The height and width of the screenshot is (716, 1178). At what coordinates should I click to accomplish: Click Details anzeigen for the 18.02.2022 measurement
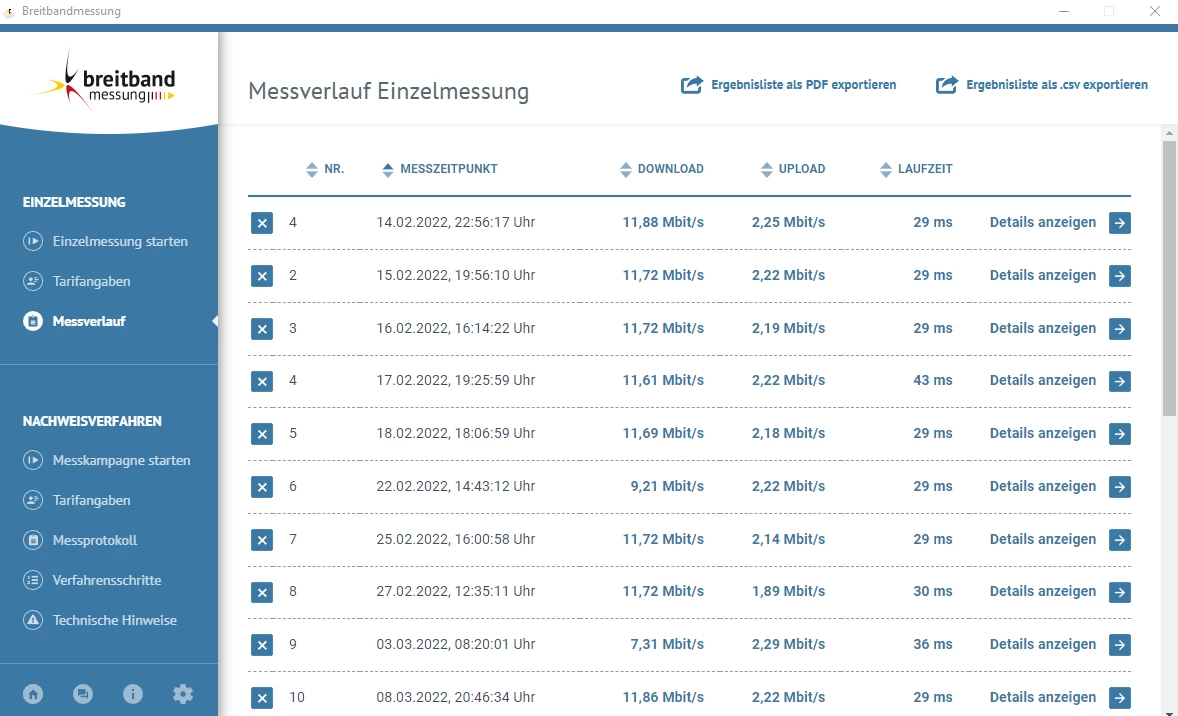point(1043,433)
